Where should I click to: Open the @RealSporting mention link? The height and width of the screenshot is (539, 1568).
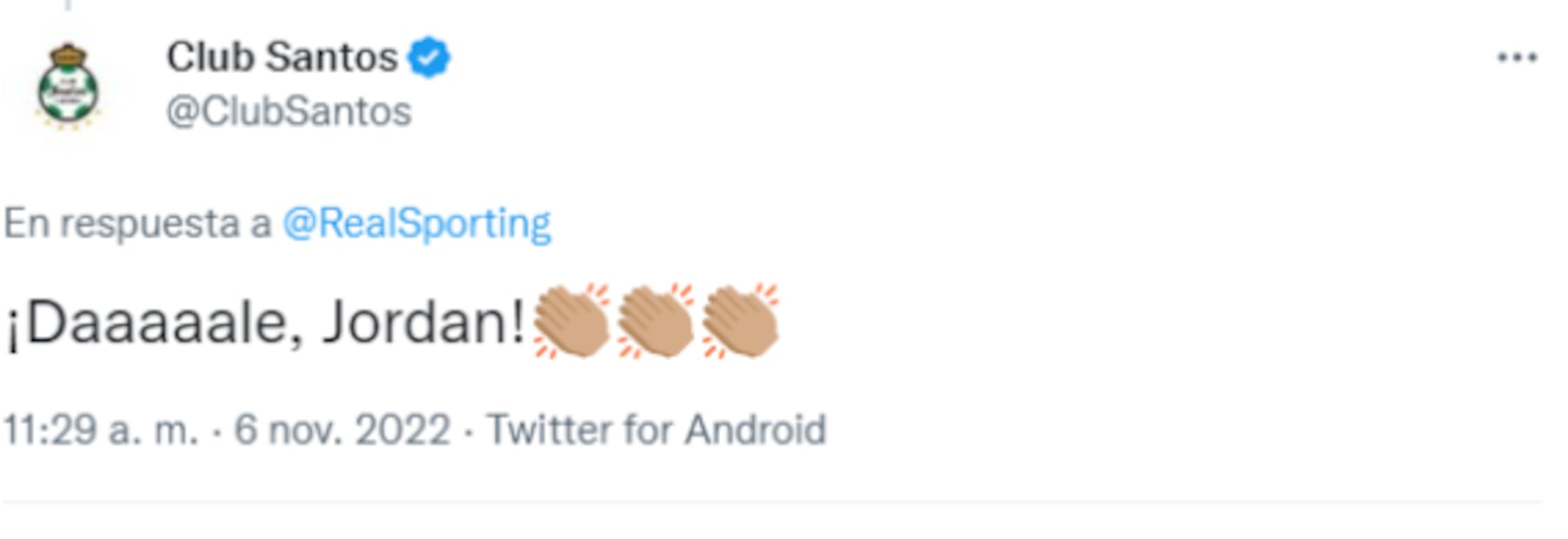coord(417,224)
